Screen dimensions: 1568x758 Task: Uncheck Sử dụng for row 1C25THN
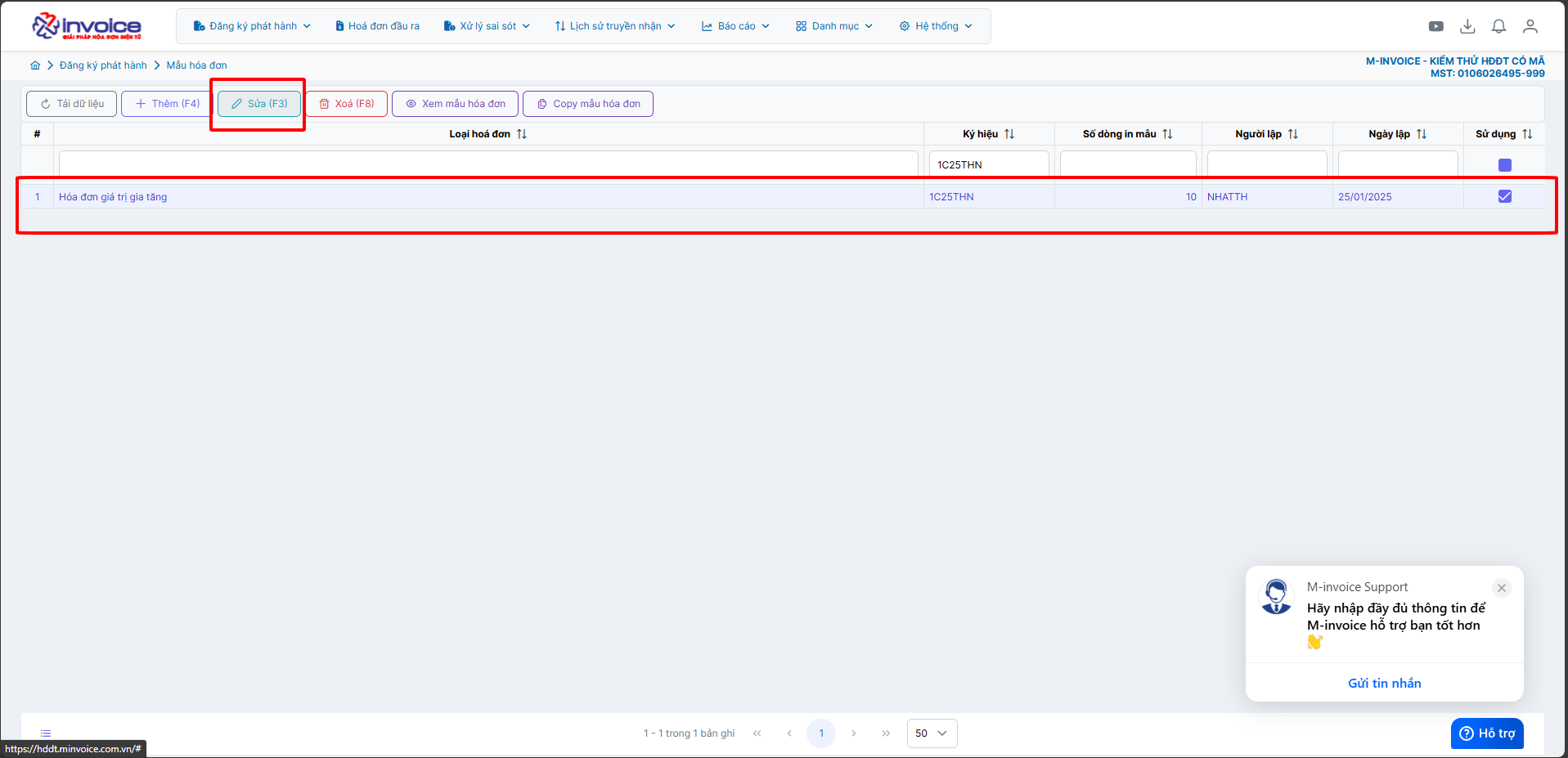(1505, 196)
